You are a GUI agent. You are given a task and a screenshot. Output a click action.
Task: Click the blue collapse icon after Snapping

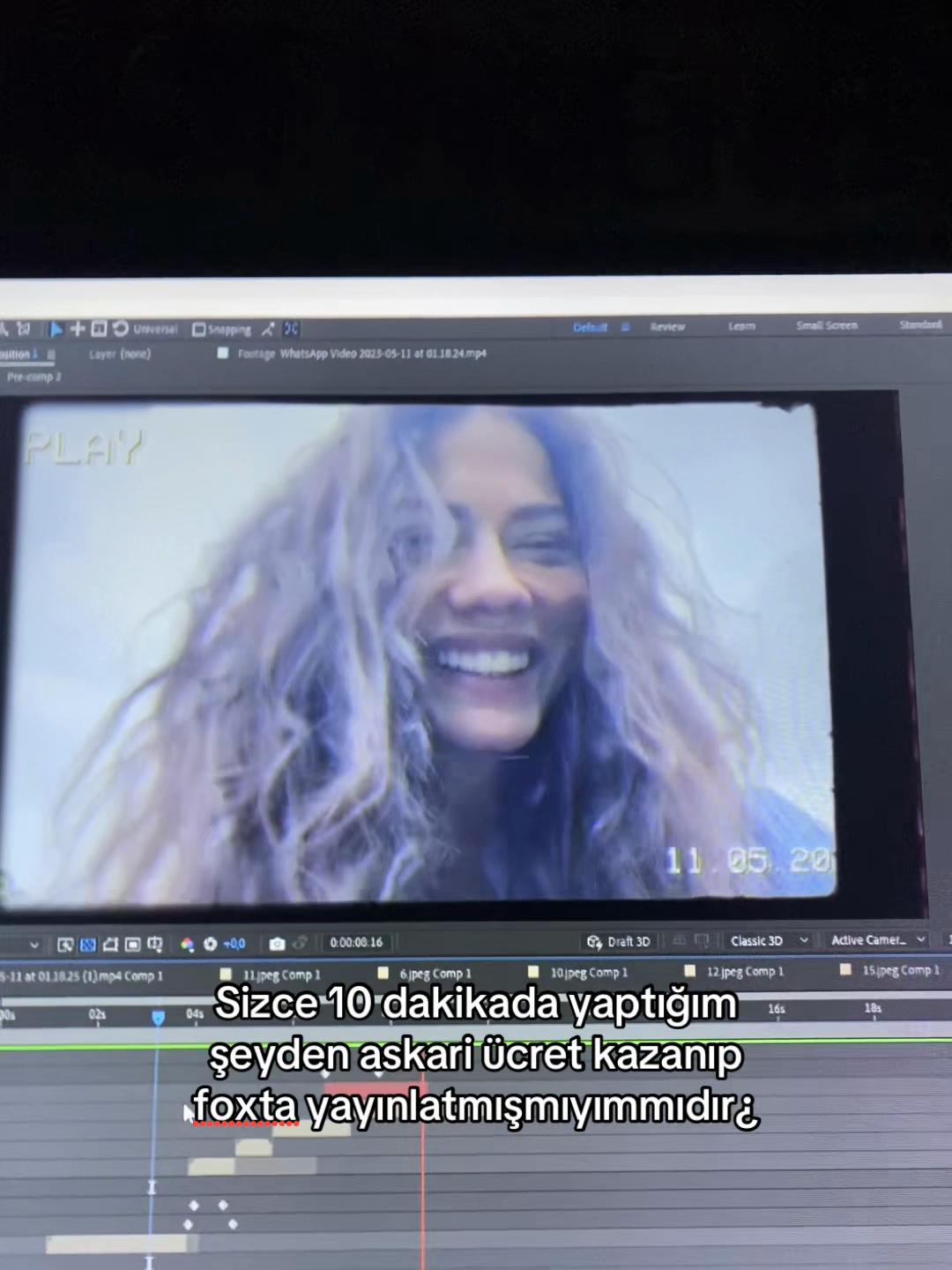coord(291,329)
